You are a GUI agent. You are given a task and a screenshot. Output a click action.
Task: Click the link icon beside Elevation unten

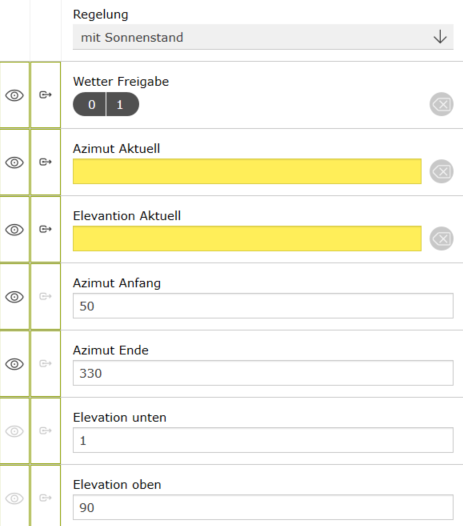tap(45, 430)
